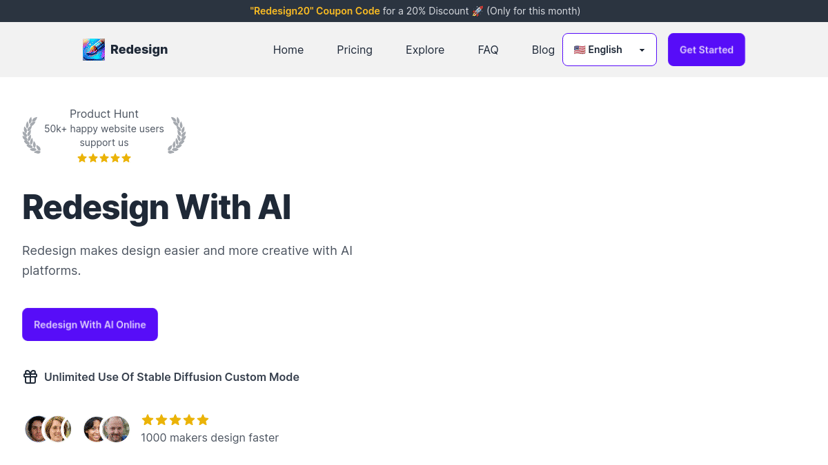The width and height of the screenshot is (828, 465).
Task: Click the second maker avatar thumbnail
Action: (58, 429)
